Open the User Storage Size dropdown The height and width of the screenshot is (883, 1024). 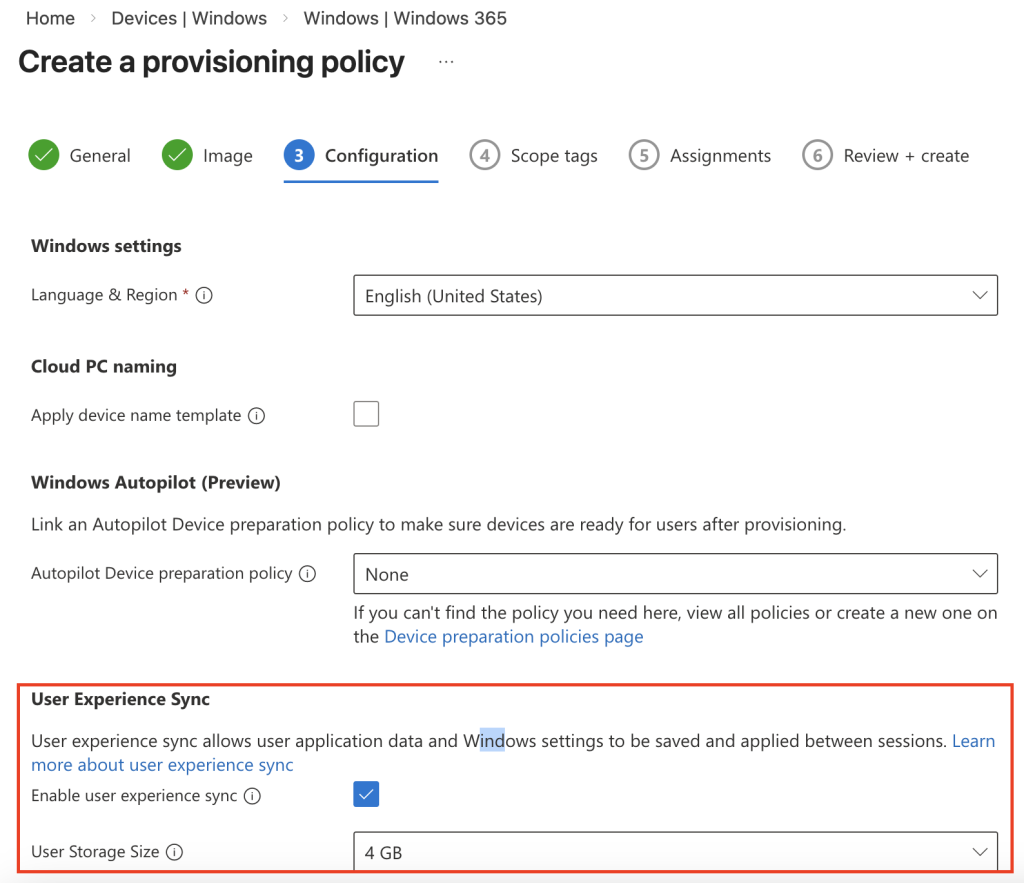(x=675, y=852)
